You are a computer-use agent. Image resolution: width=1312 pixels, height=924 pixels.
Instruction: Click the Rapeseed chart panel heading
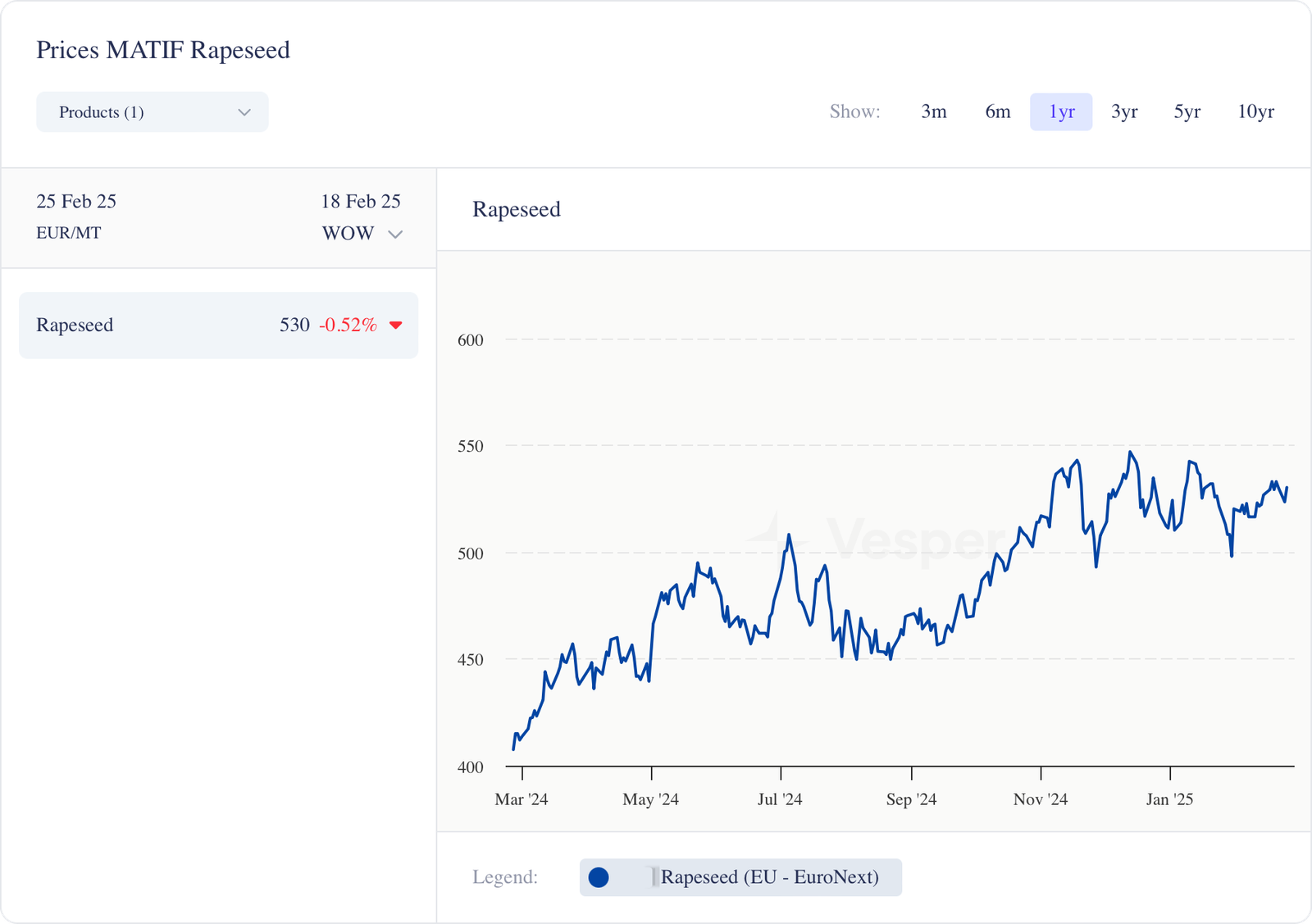tap(517, 210)
